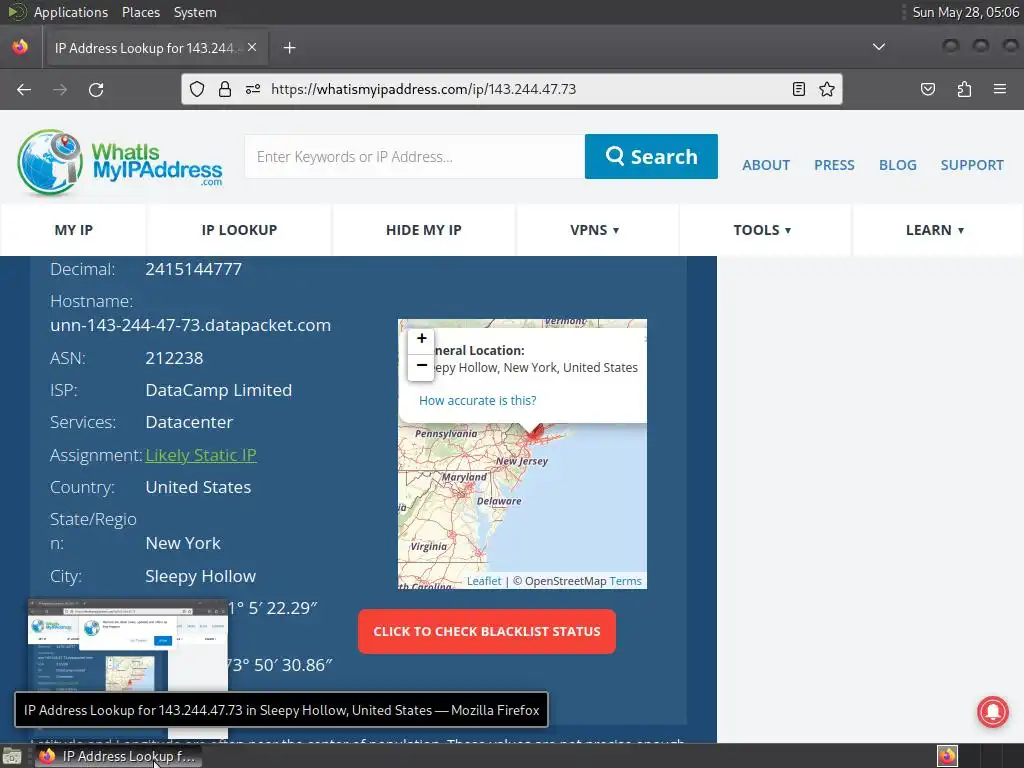Viewport: 1024px width, 768px height.
Task: Open the Likely Static IP link
Action: (200, 455)
